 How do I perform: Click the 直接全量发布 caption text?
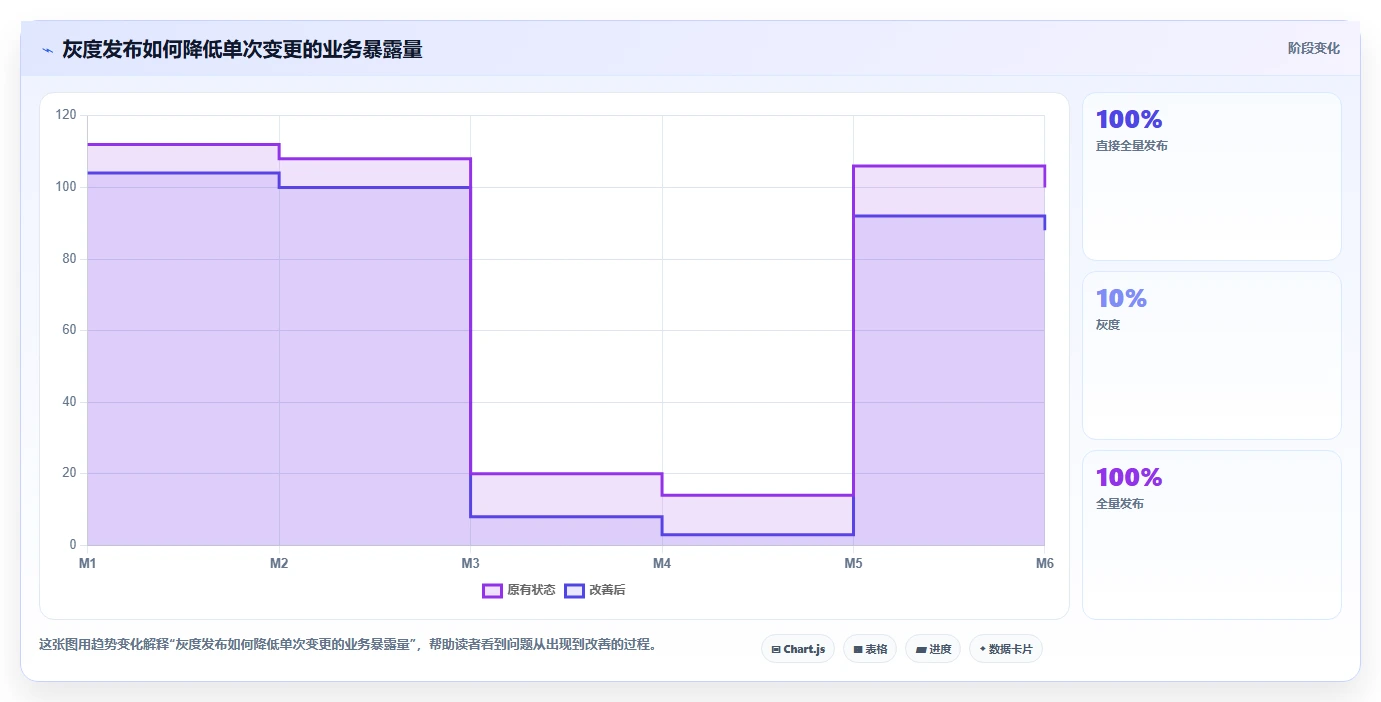tap(1132, 146)
